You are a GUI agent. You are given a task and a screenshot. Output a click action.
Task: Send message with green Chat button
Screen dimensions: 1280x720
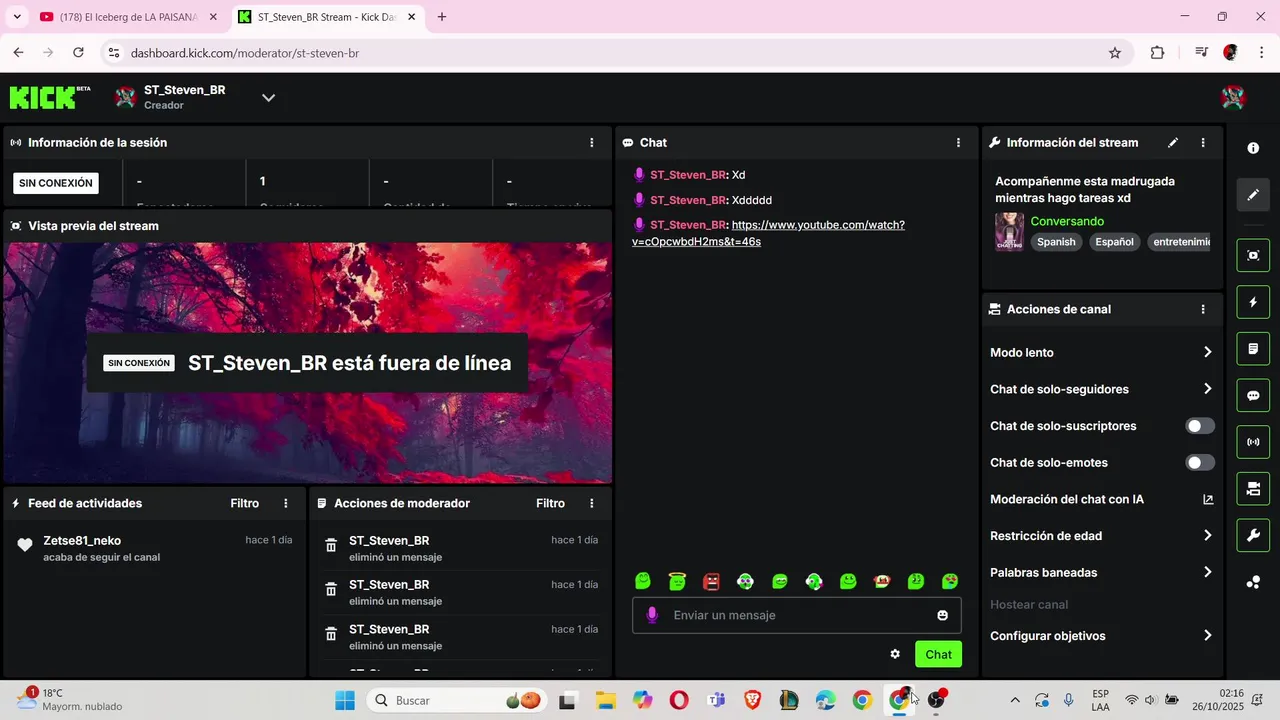point(938,654)
